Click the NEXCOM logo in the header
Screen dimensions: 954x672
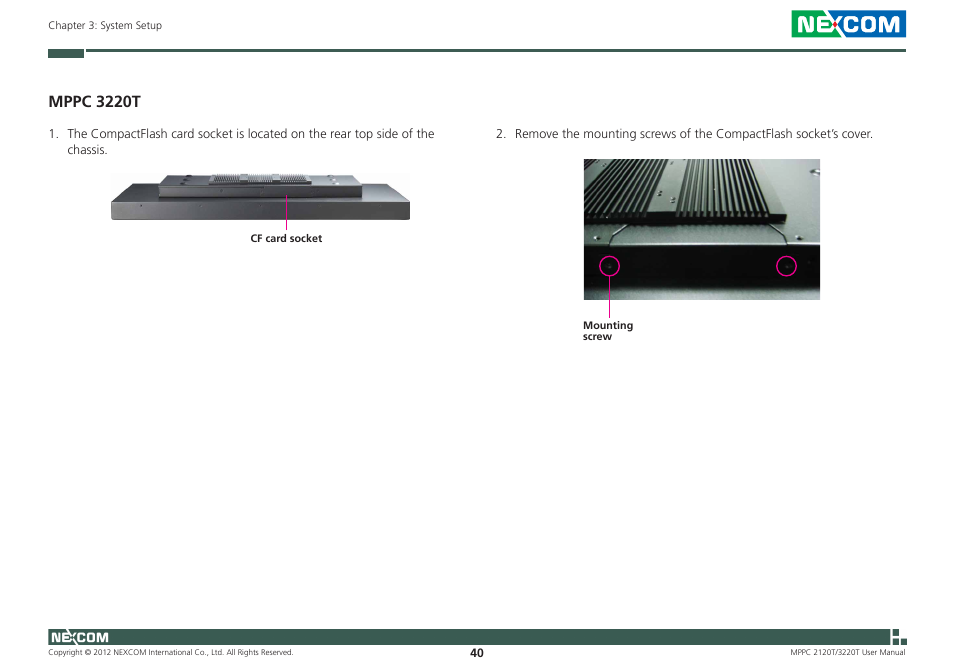click(848, 24)
